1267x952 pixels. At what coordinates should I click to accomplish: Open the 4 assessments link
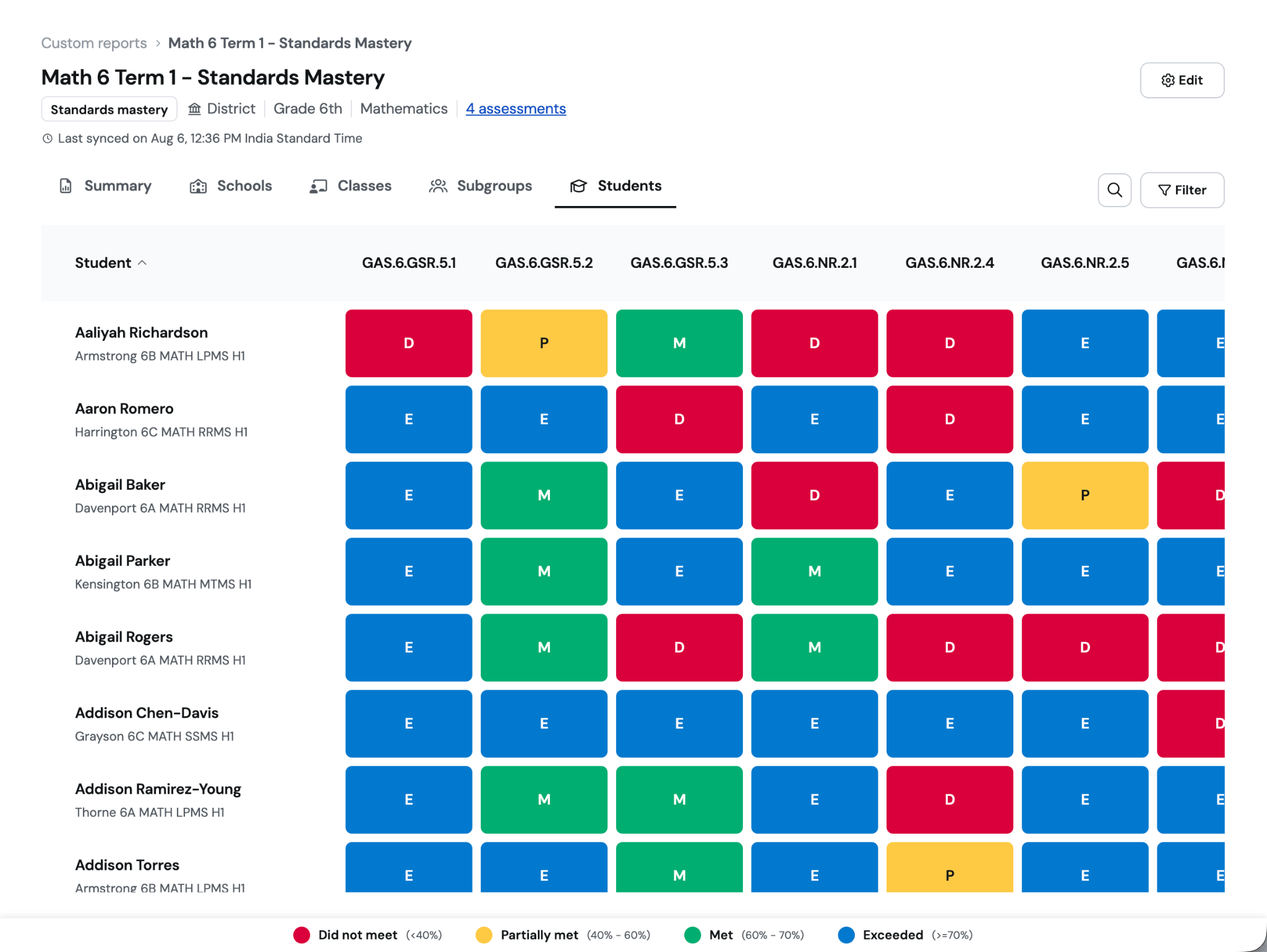tap(515, 109)
